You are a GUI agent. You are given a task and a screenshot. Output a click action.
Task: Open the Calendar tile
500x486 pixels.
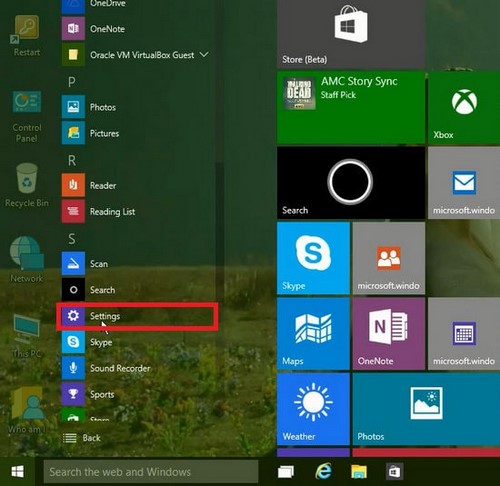point(464,334)
